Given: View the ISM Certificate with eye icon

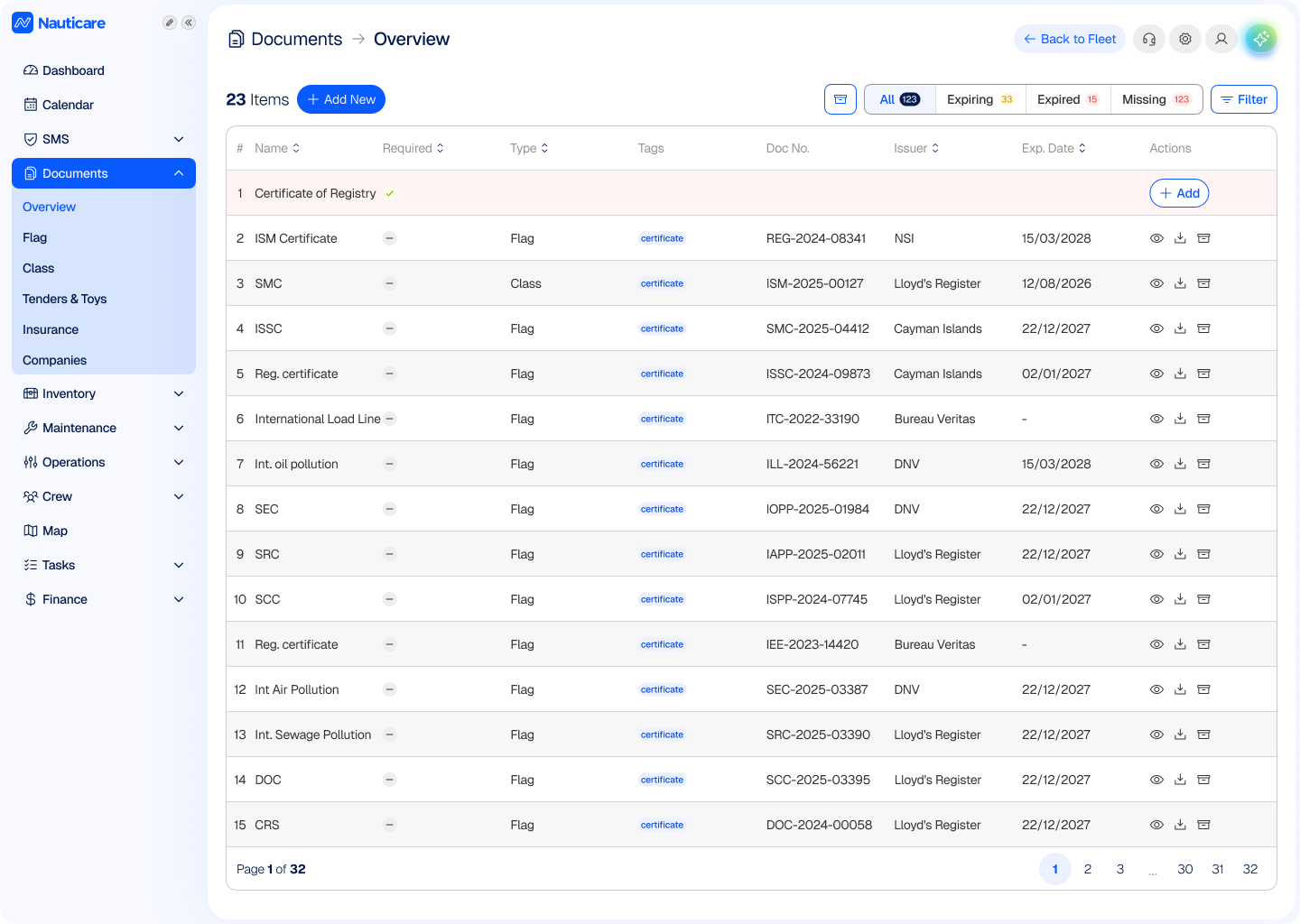Looking at the screenshot, I should point(1156,238).
